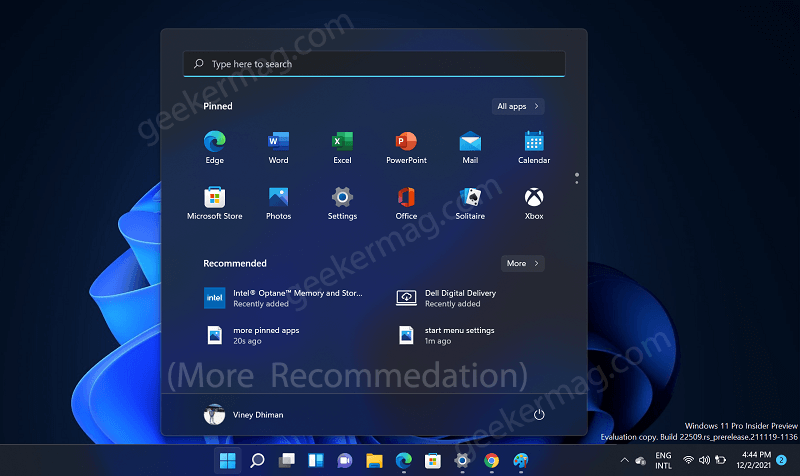Open the Calendar pinned app
This screenshot has height=476, width=800.
[x=534, y=147]
